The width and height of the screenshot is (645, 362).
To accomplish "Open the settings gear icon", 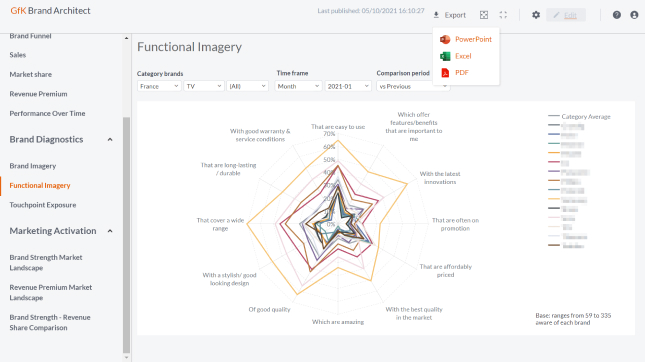I will [x=536, y=15].
